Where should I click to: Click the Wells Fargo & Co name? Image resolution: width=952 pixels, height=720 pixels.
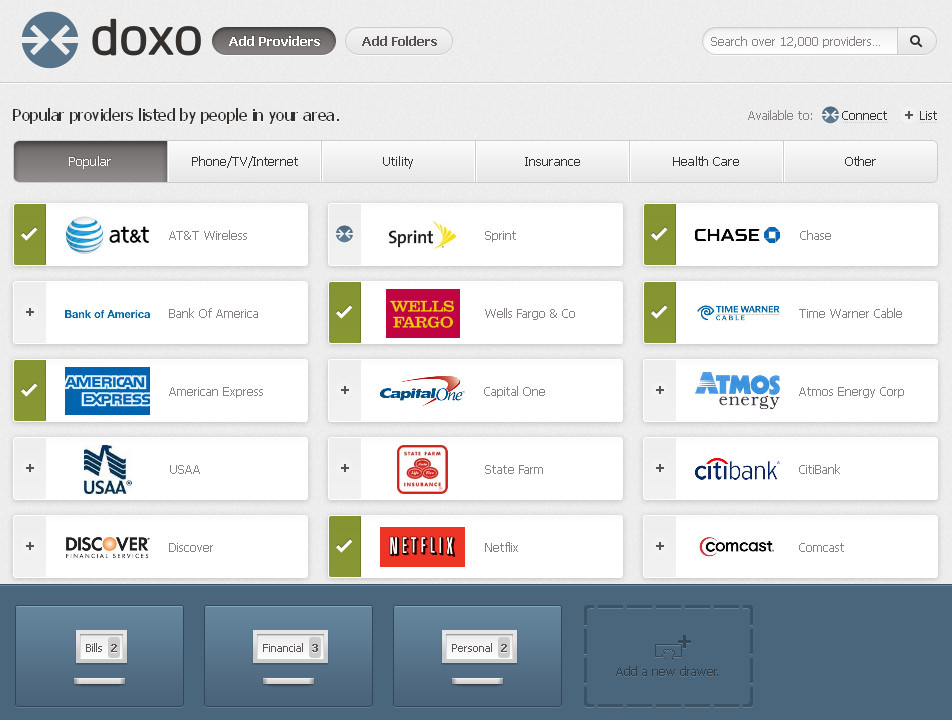click(x=529, y=314)
